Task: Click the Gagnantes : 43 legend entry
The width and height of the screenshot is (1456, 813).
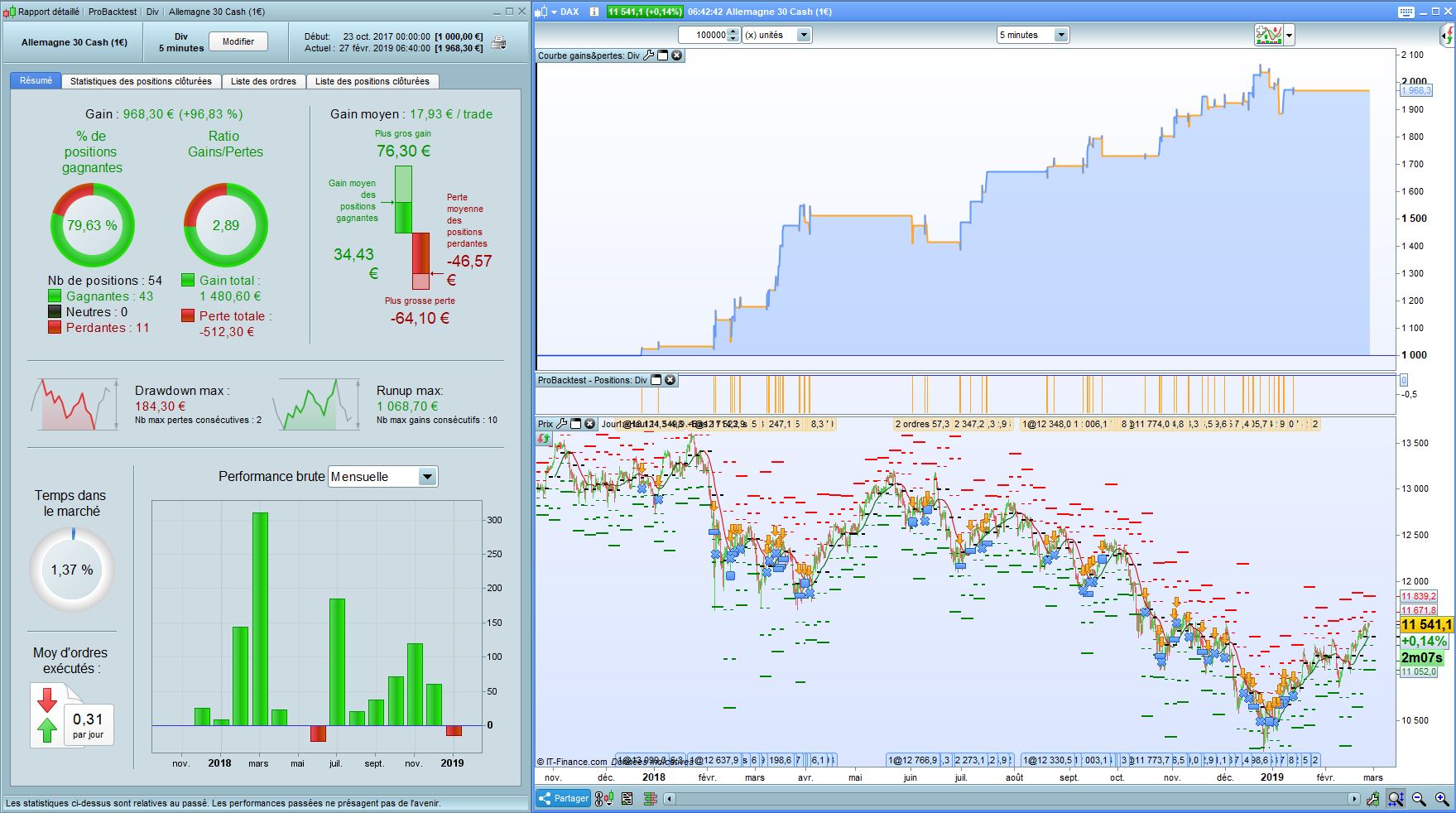Action: pyautogui.click(x=100, y=296)
